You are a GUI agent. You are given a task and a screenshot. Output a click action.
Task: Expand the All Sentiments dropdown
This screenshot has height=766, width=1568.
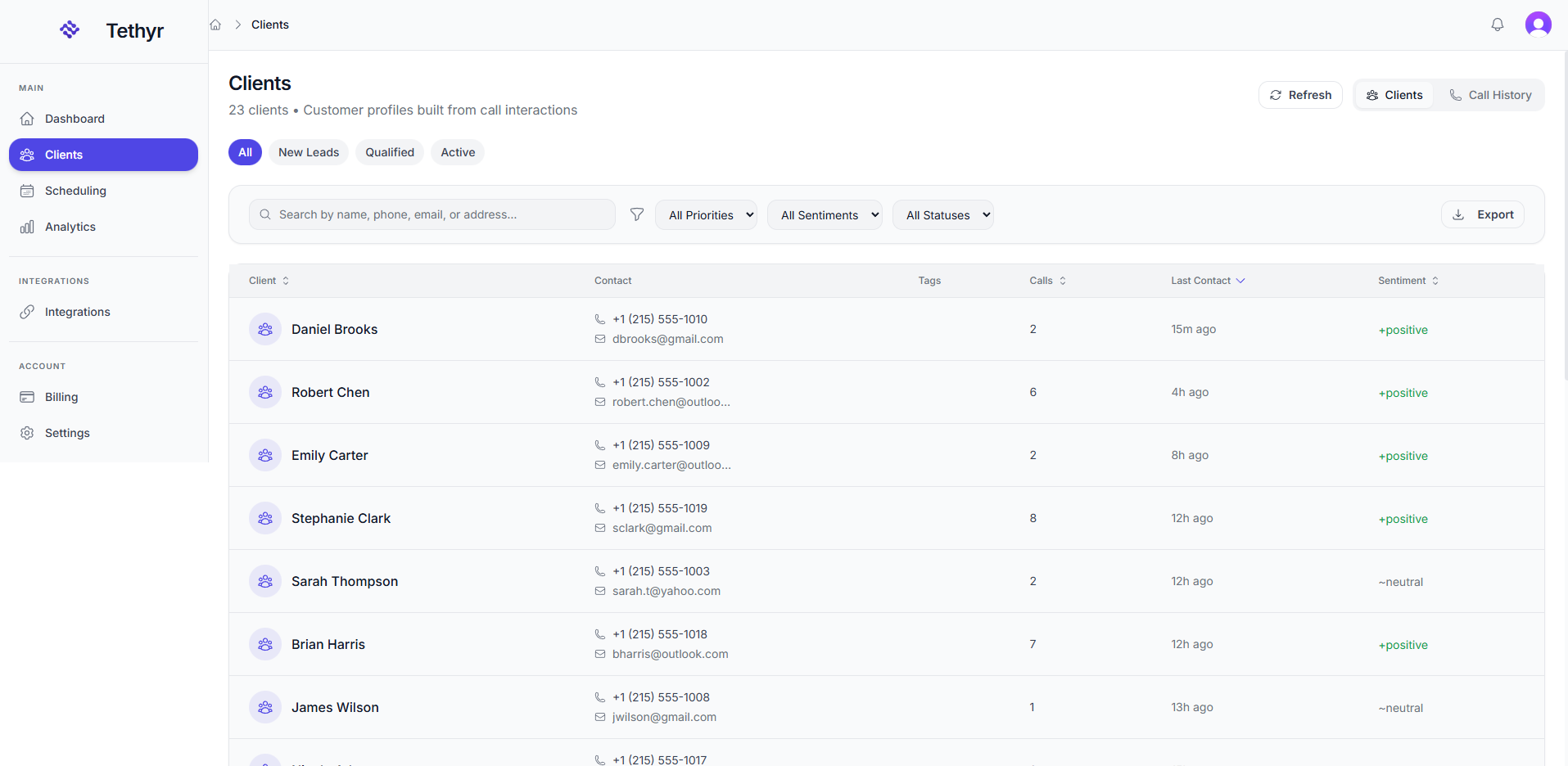point(825,214)
